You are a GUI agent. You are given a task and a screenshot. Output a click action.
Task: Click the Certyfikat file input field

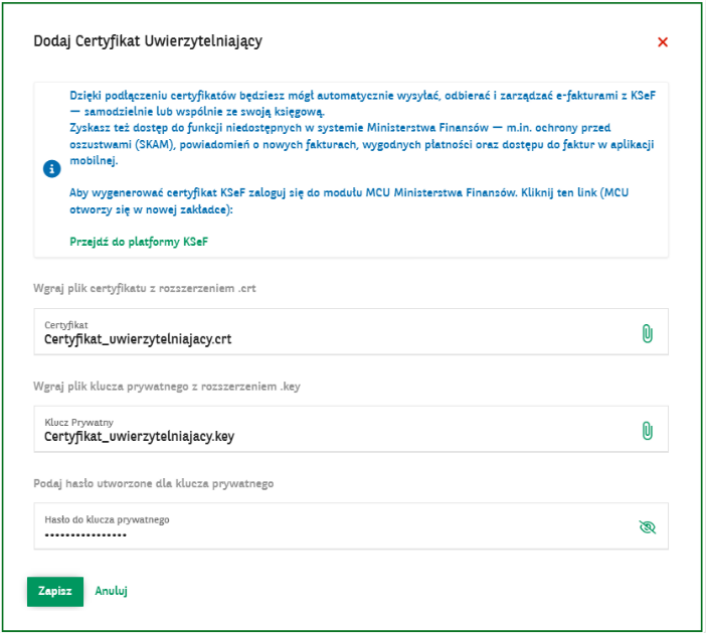pos(351,332)
